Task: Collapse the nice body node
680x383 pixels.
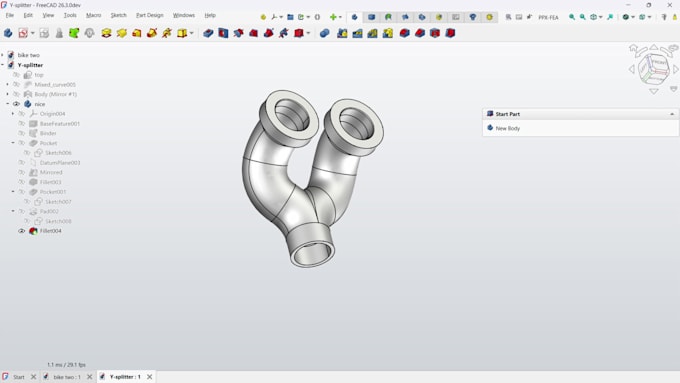Action: pos(7,104)
